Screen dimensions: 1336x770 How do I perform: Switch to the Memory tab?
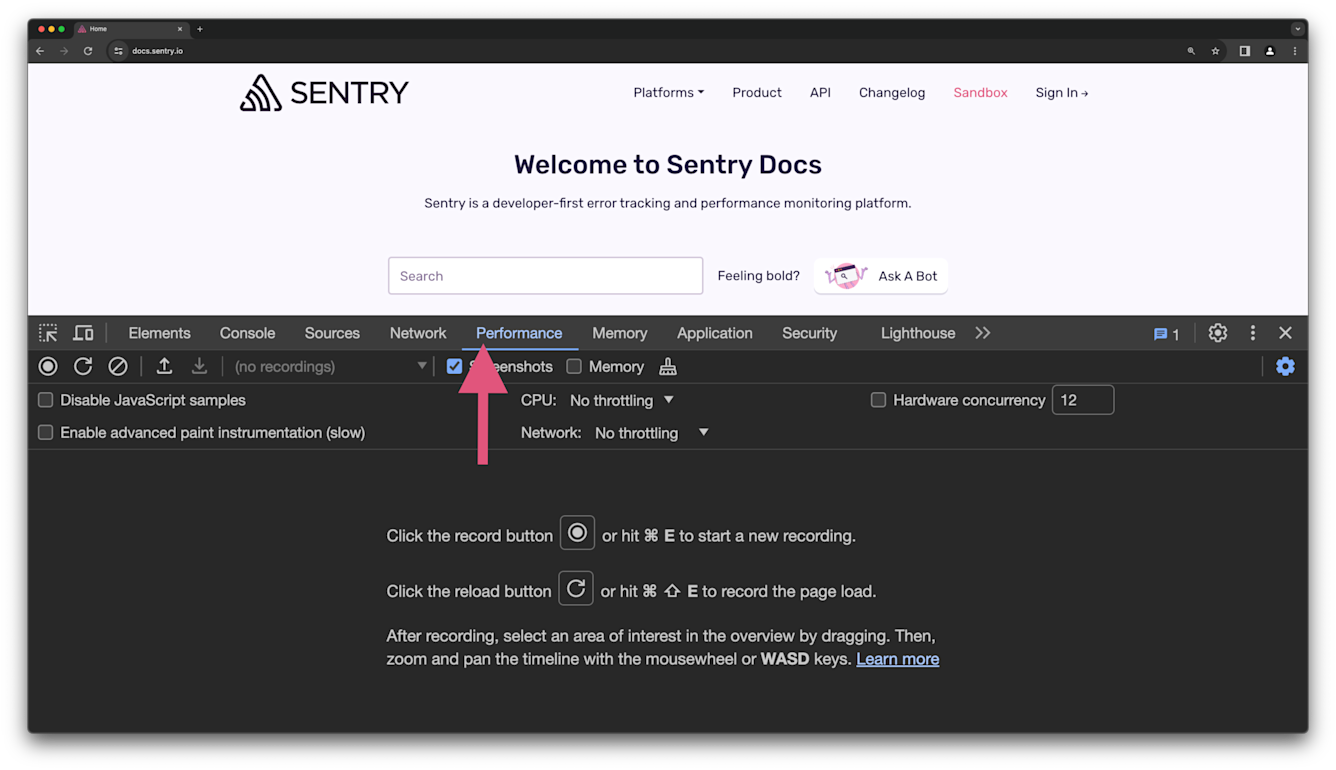(620, 333)
